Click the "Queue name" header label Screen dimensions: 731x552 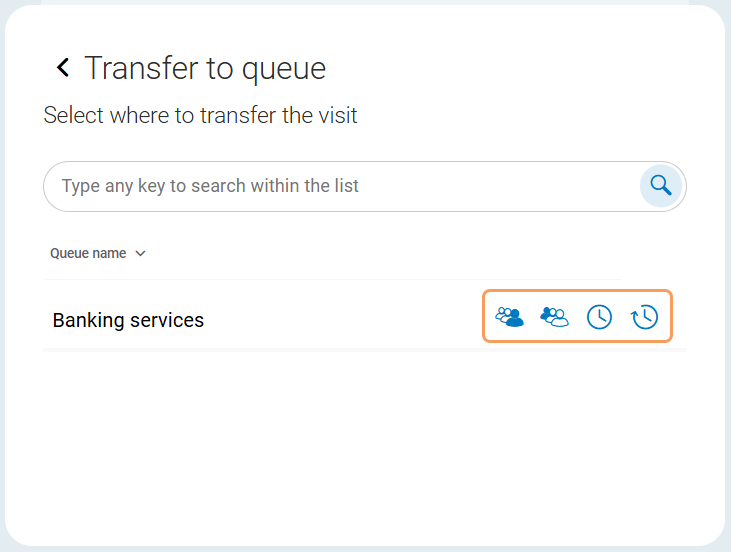88,254
